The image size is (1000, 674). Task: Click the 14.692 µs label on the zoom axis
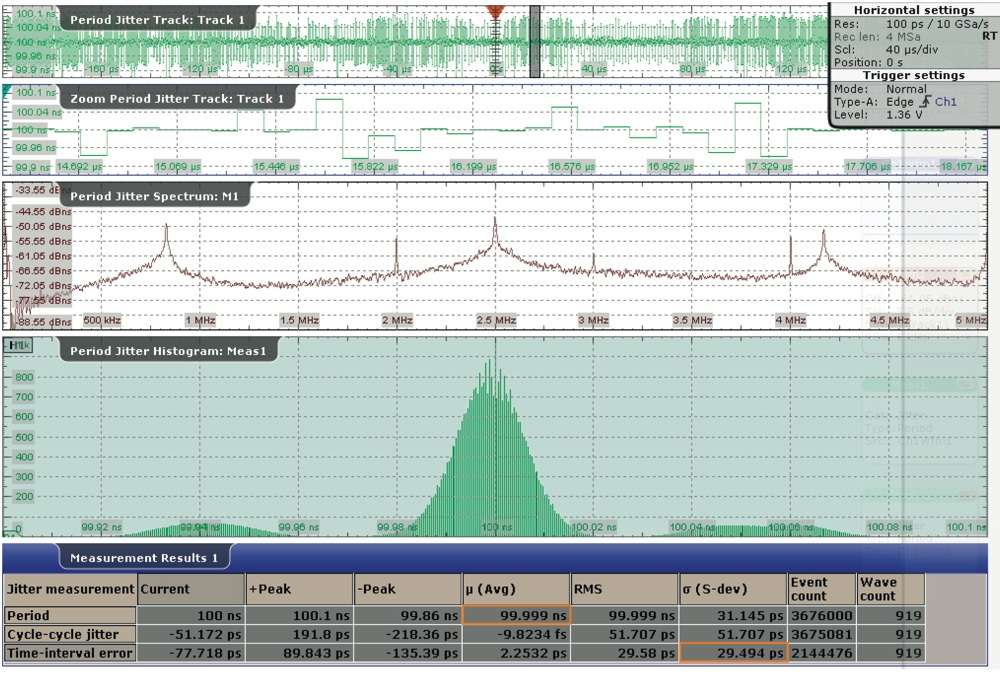click(x=79, y=166)
